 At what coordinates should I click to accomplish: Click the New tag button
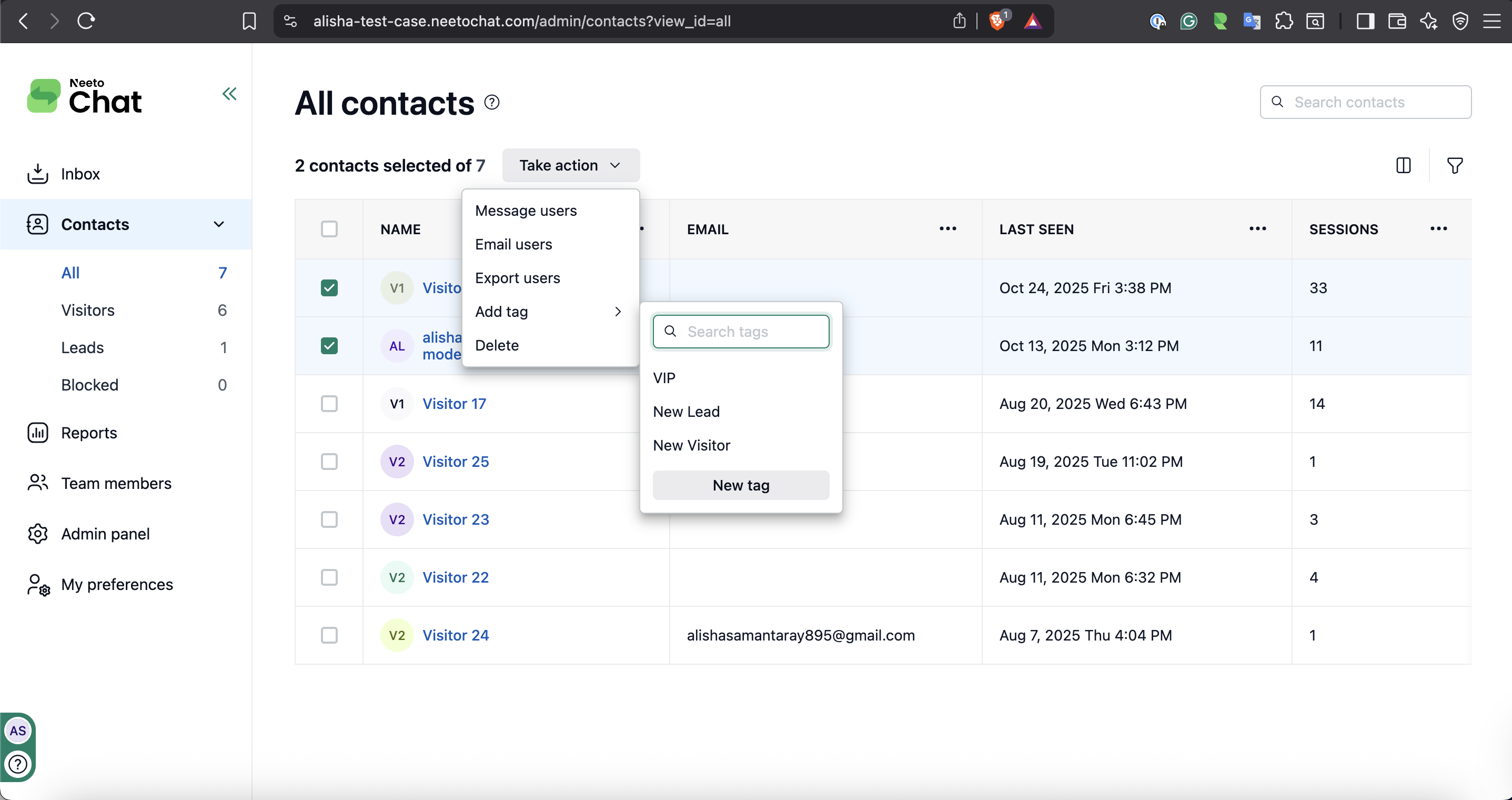pyautogui.click(x=740, y=485)
